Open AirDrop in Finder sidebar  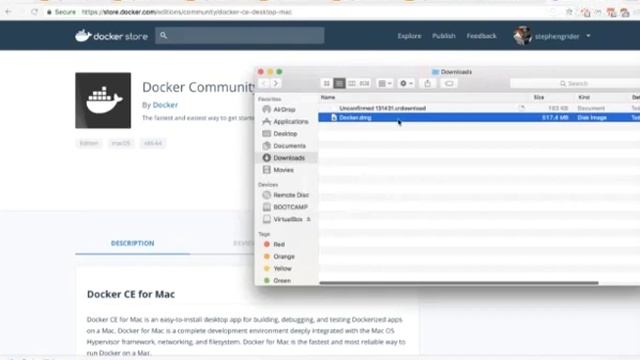coord(284,109)
